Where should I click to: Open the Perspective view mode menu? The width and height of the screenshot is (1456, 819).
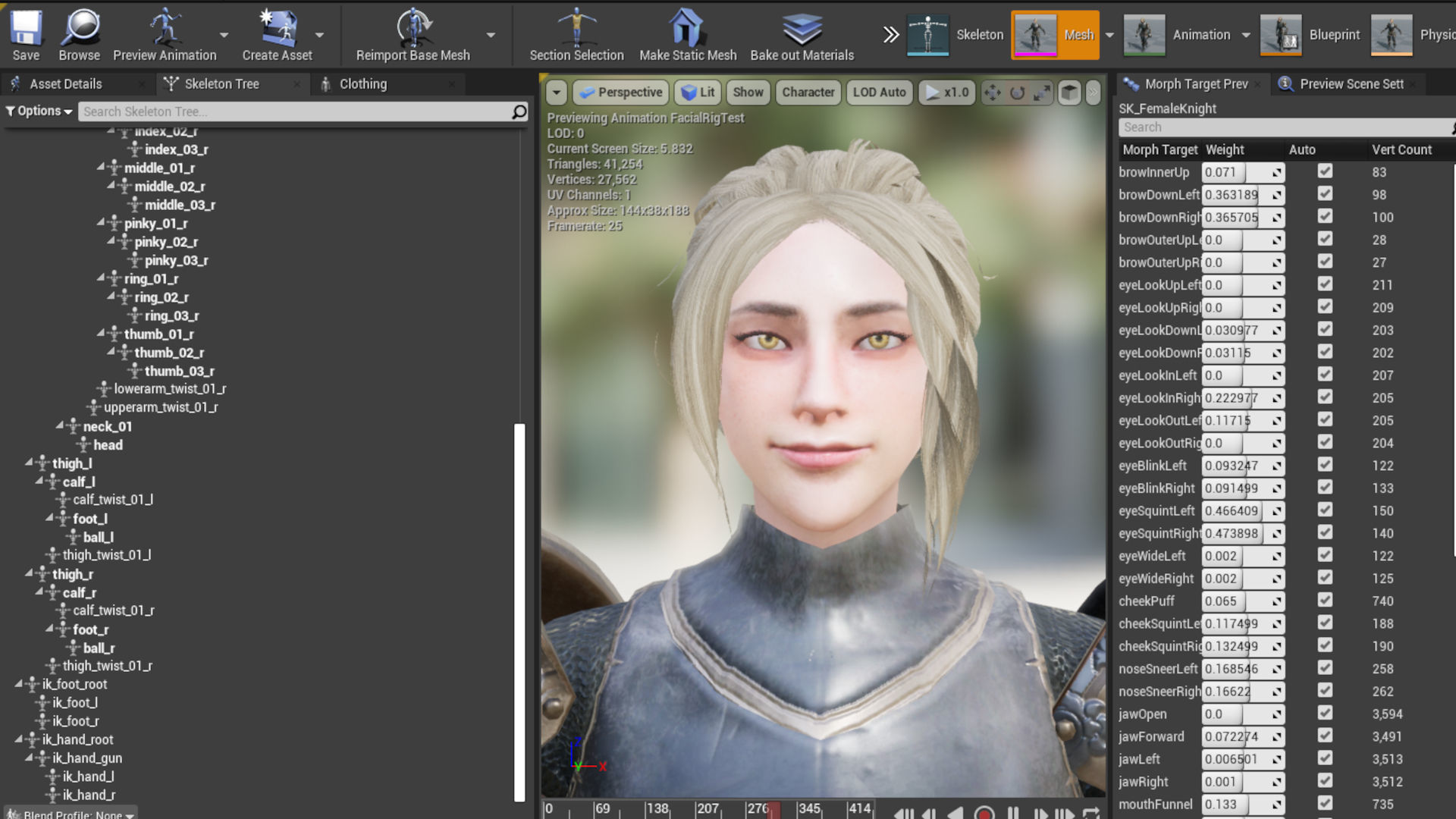click(x=621, y=93)
